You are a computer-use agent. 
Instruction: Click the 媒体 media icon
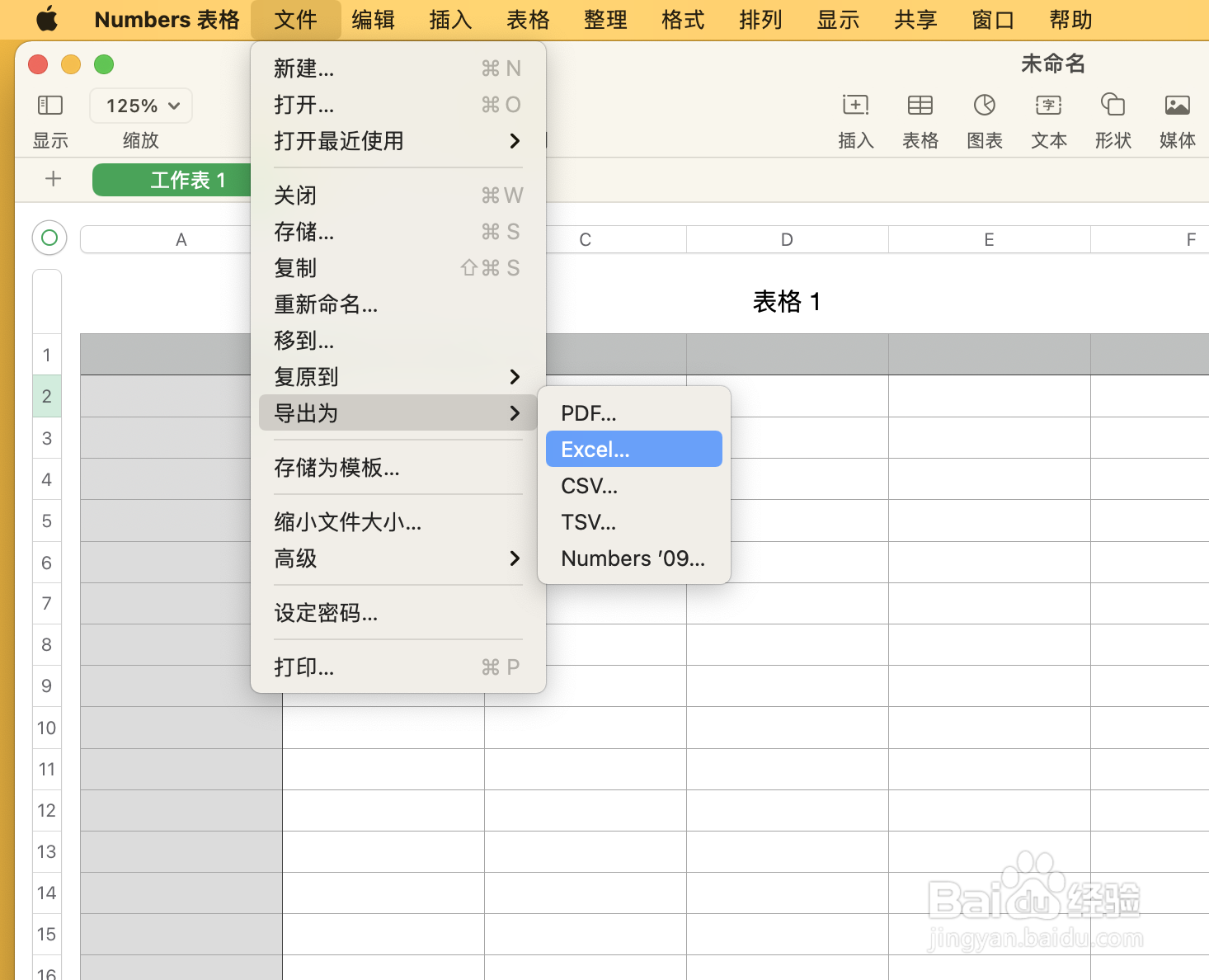click(1177, 120)
